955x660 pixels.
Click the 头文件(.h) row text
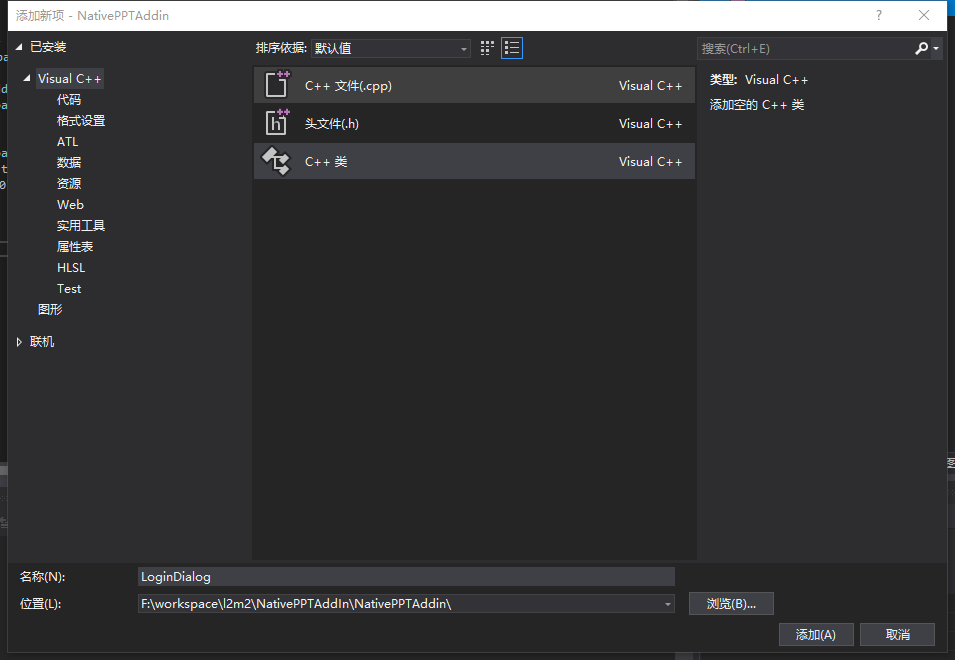click(331, 124)
